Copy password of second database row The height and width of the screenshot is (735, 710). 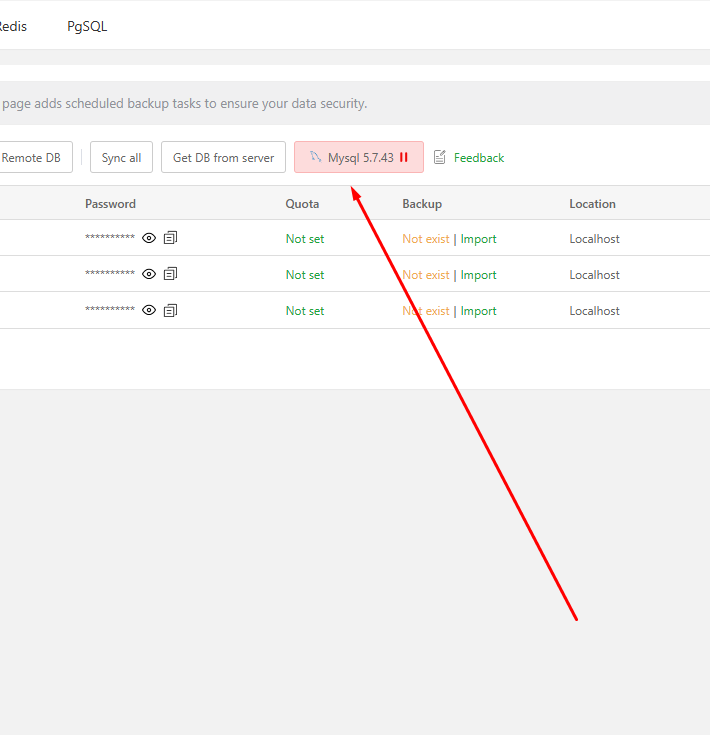[170, 274]
